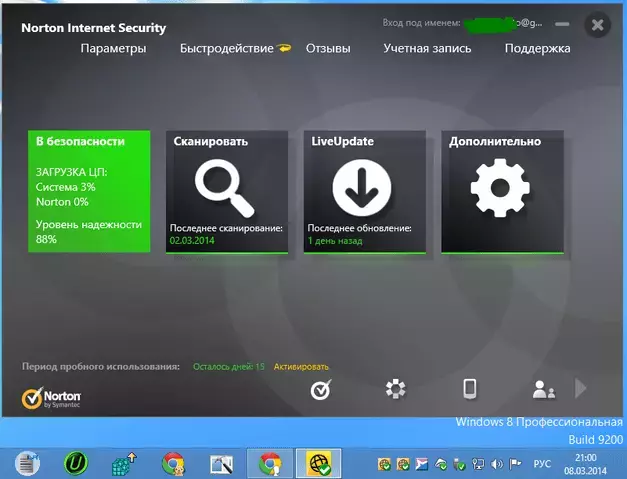Click the Активировать link

coord(301,367)
